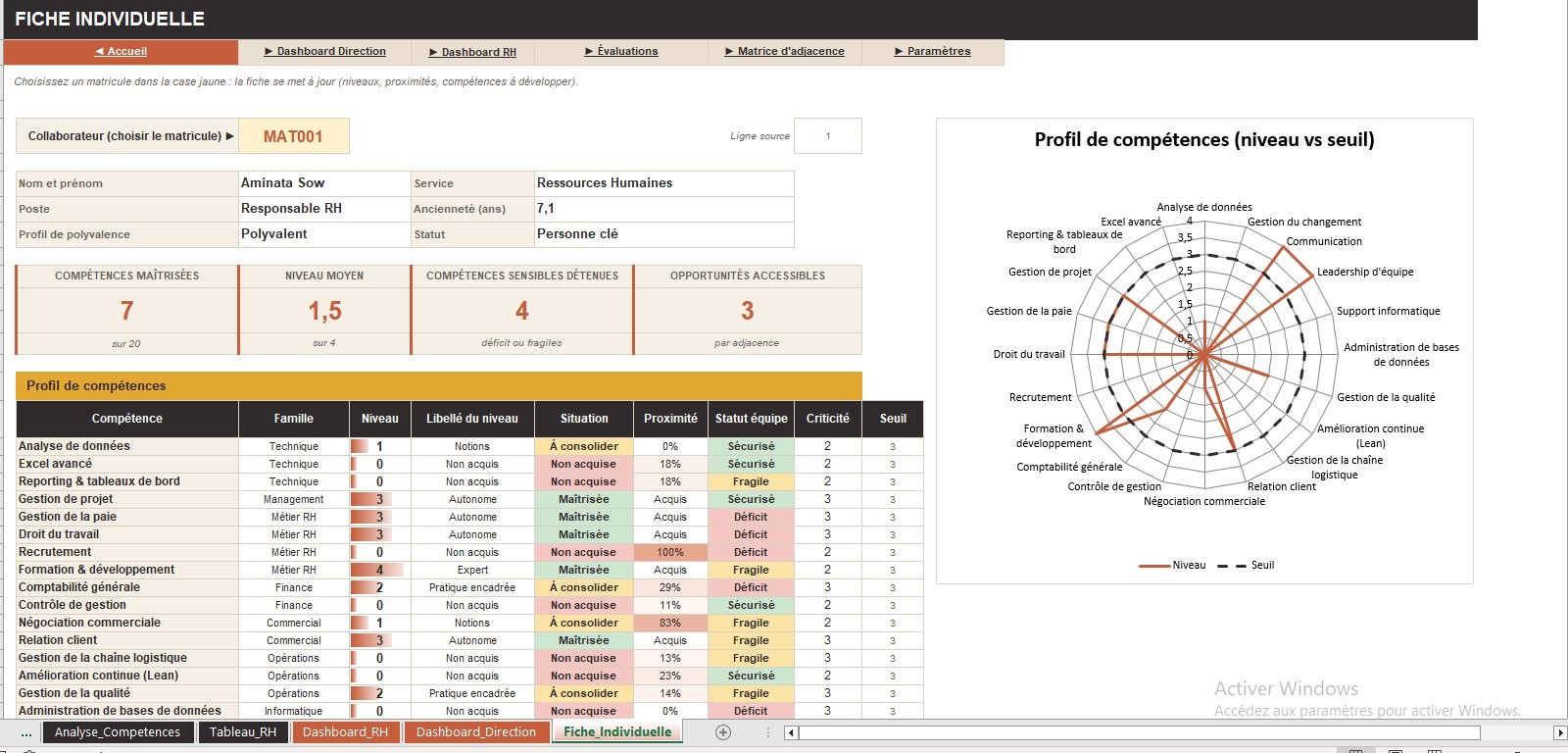
Task: Switch to Analyse_Competences sheet tab
Action: 118,732
